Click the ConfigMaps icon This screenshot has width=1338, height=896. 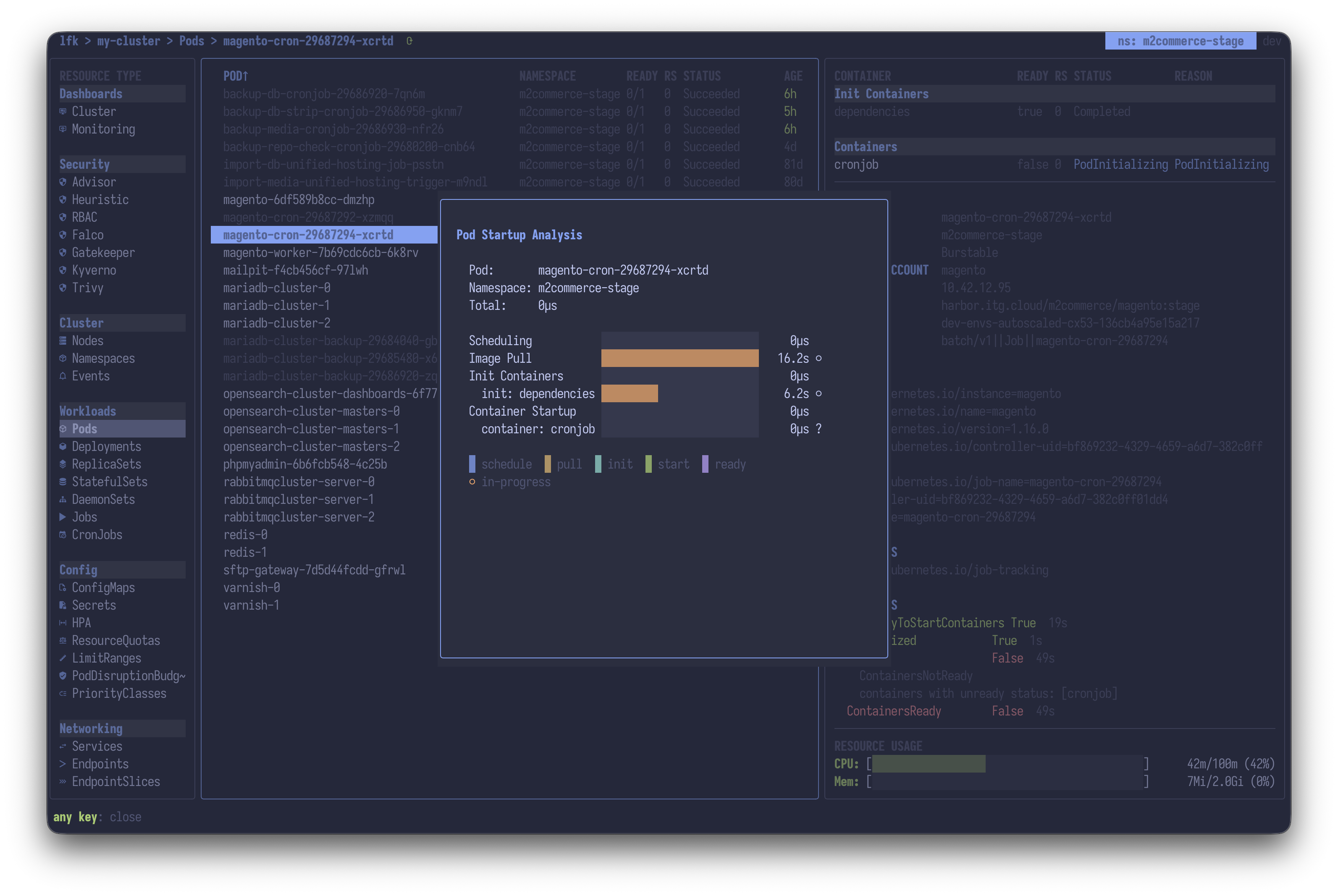pos(63,587)
